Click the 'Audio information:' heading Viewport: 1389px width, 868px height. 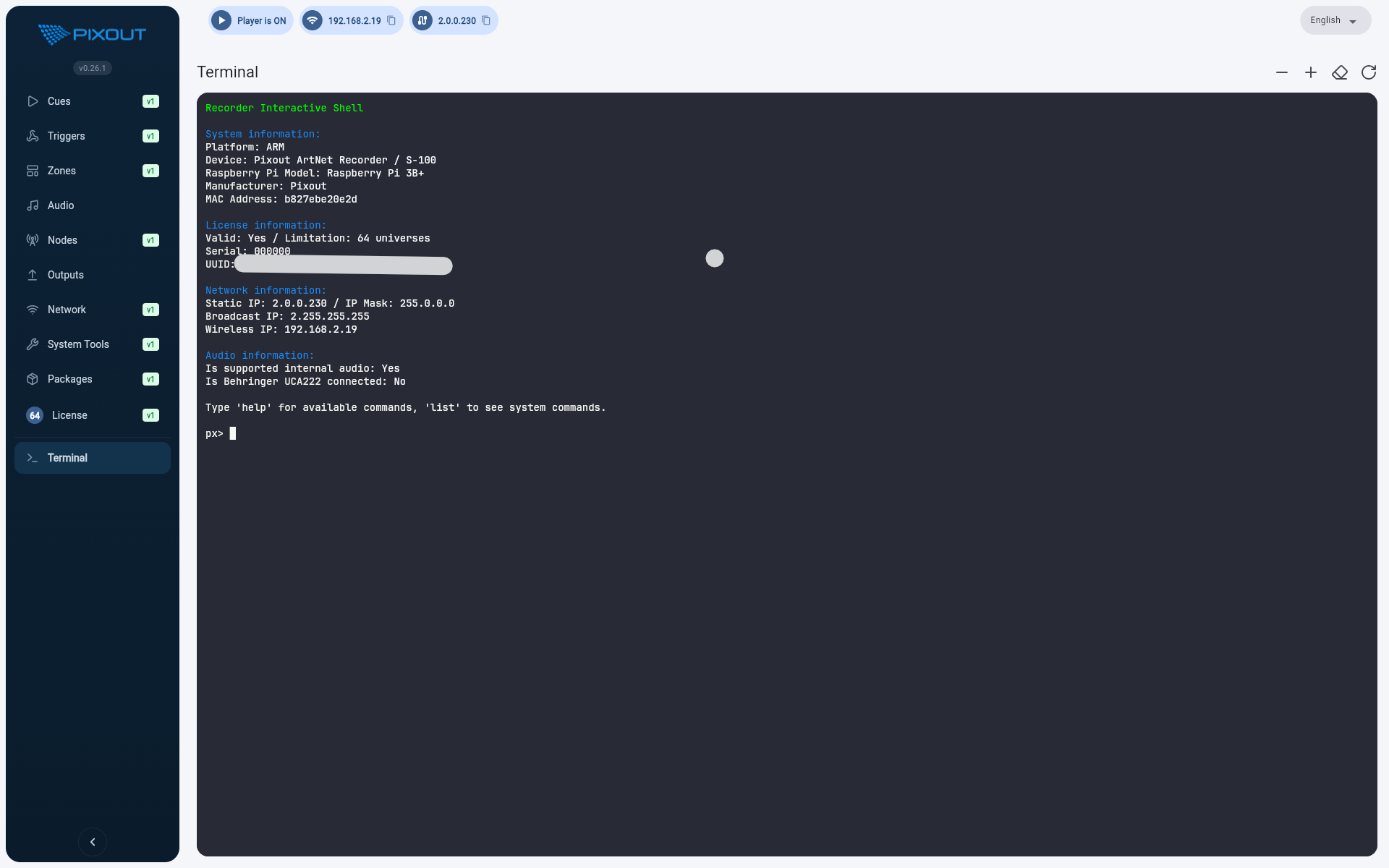(x=260, y=355)
